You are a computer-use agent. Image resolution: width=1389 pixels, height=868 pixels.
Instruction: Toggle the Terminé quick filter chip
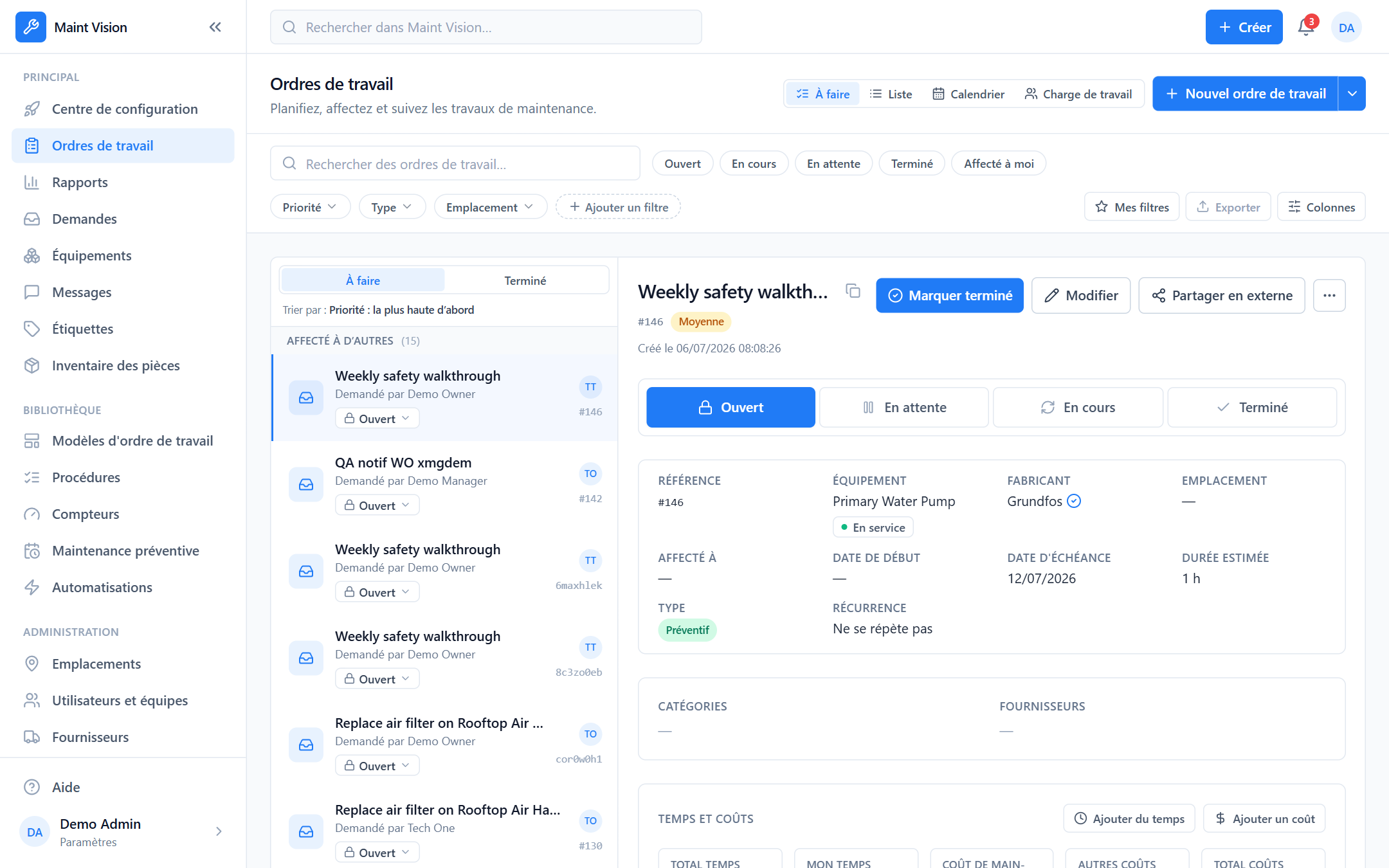pyautogui.click(x=912, y=163)
